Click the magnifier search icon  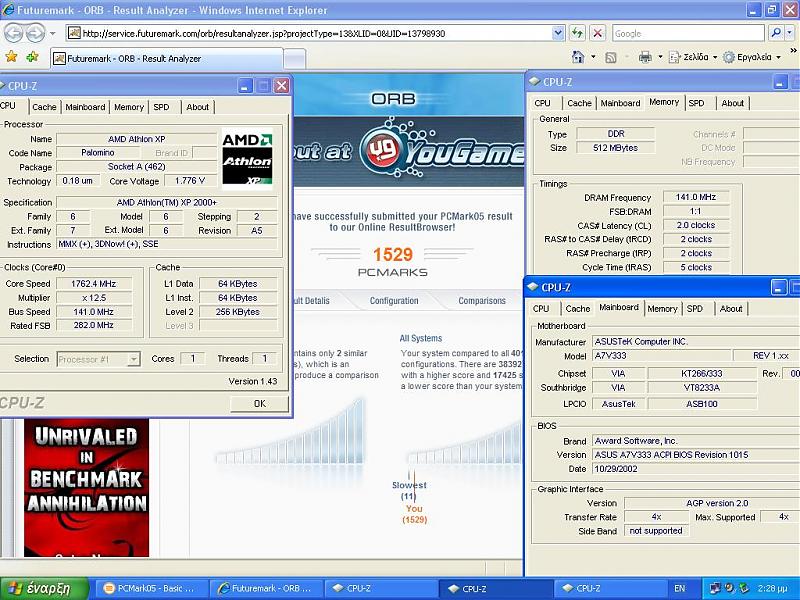click(x=776, y=34)
